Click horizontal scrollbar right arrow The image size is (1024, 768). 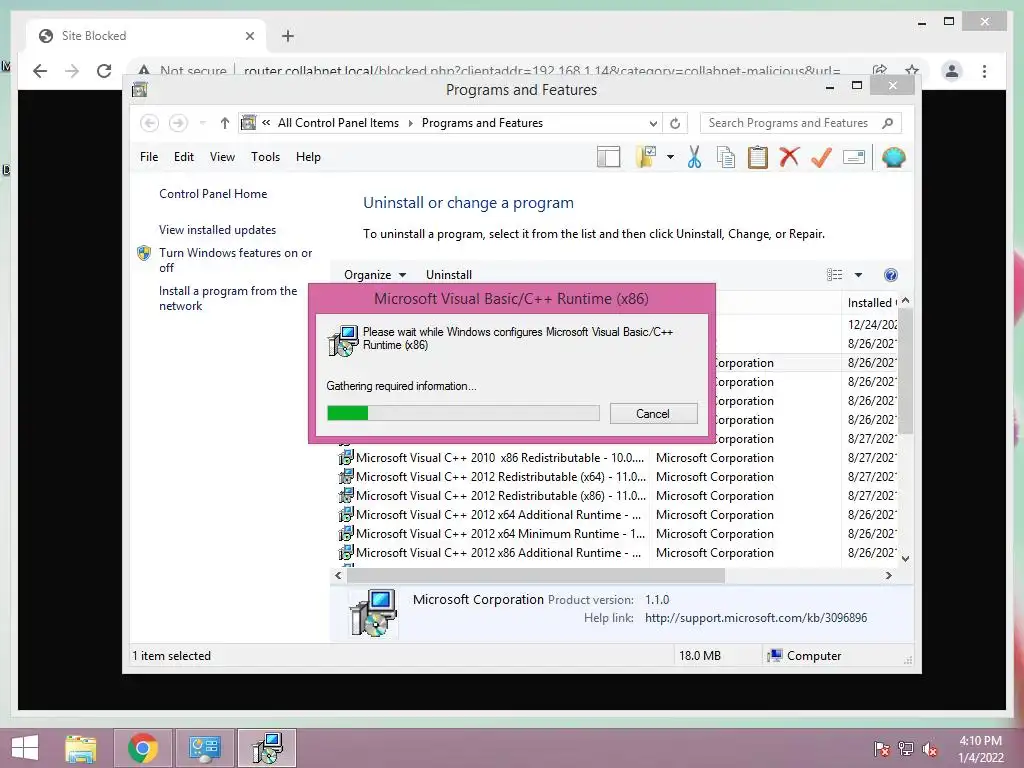tap(888, 575)
